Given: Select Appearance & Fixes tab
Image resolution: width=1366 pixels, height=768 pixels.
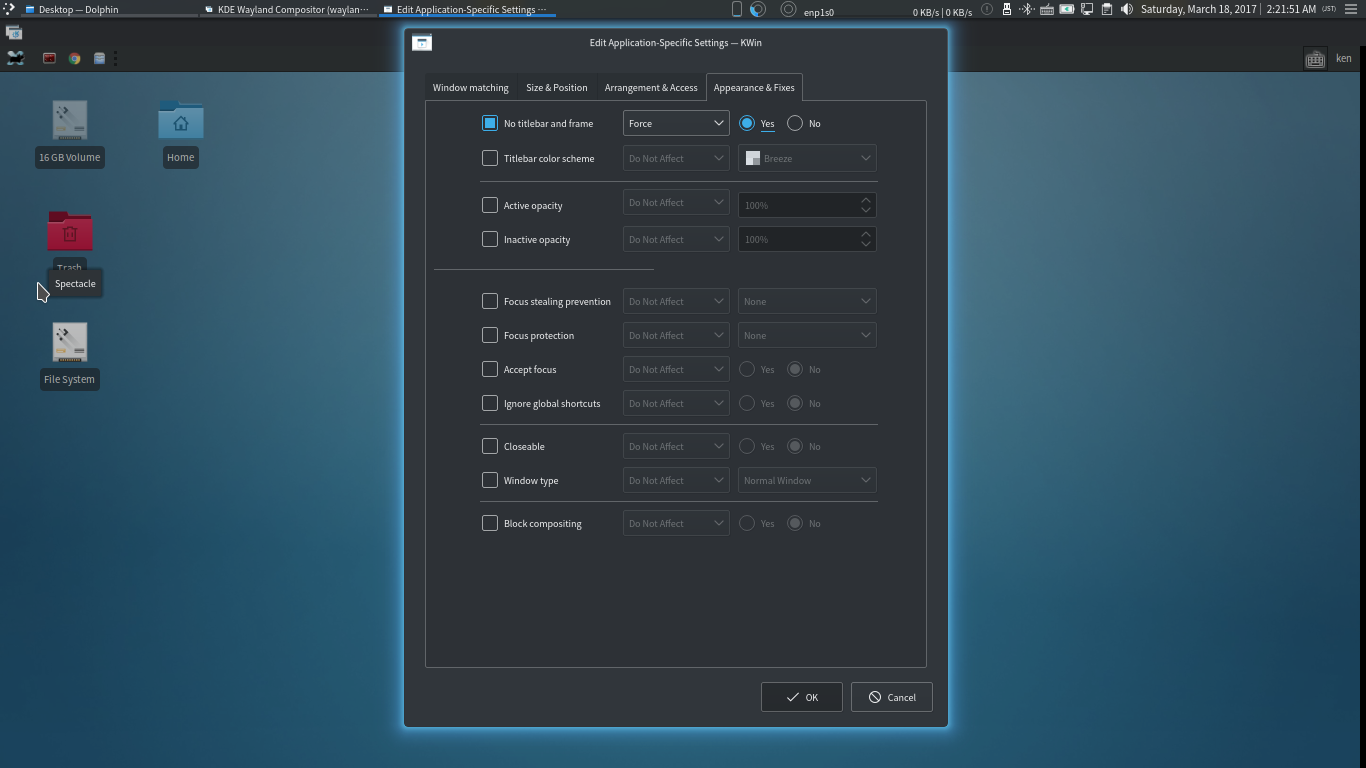Looking at the screenshot, I should point(754,87).
